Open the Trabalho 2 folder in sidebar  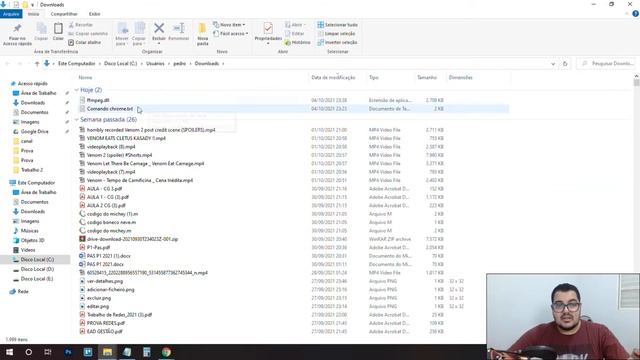31,170
